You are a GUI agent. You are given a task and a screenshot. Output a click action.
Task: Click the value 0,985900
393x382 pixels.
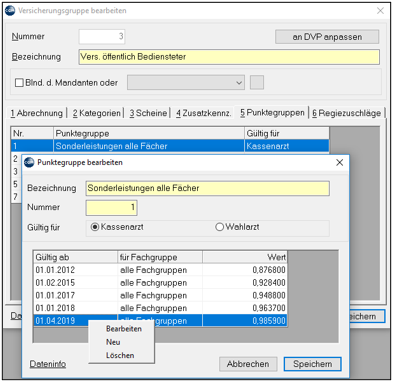269,321
